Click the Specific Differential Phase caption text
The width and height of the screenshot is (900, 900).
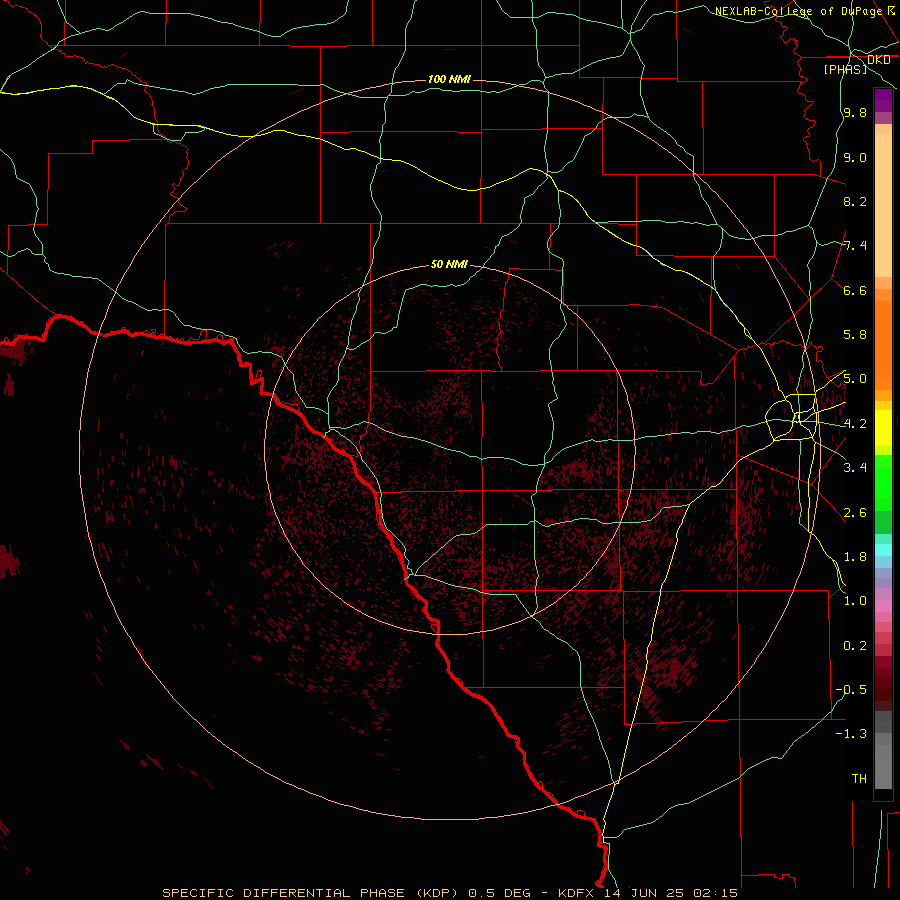coord(310,893)
